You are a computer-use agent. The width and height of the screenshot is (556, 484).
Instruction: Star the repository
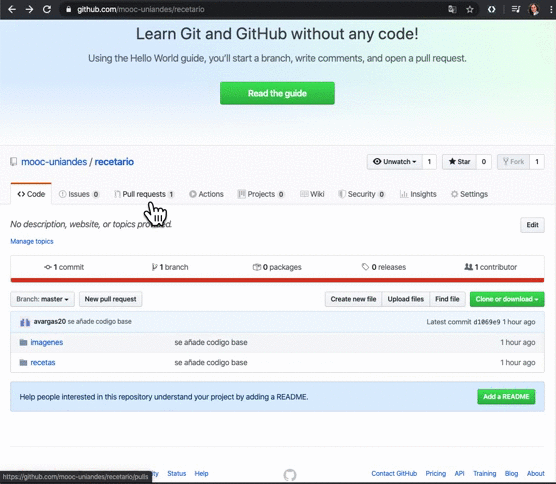(459, 162)
